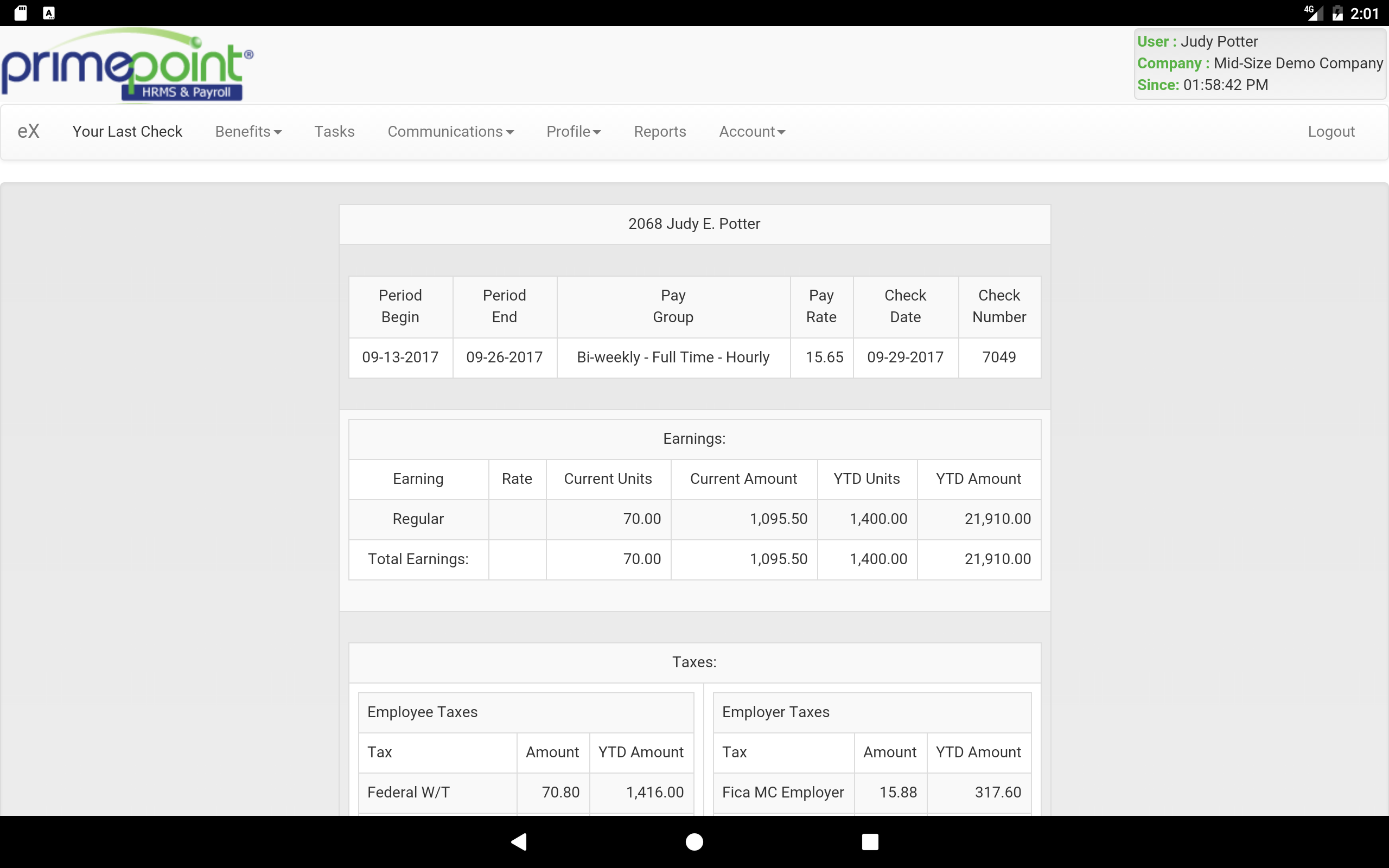Click the Period Begin column header
Screen dimensions: 1389x868
click(x=400, y=306)
